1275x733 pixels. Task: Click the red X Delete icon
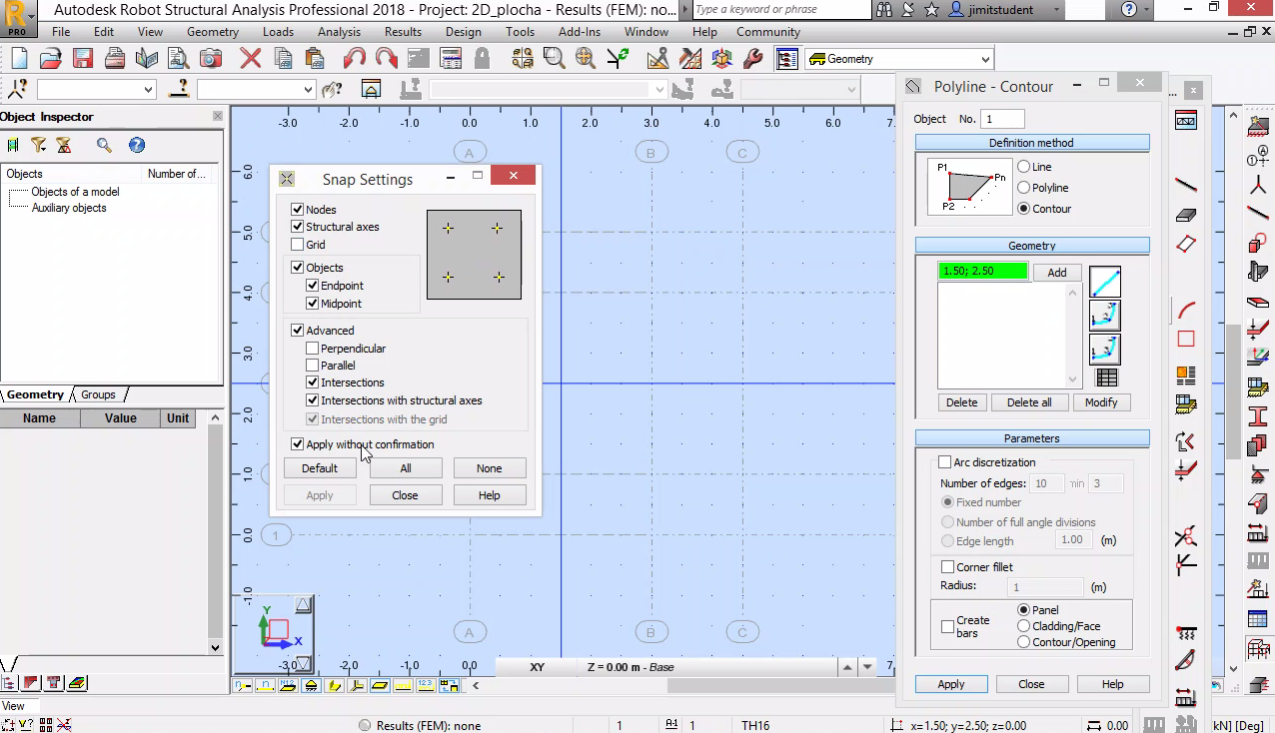[250, 58]
